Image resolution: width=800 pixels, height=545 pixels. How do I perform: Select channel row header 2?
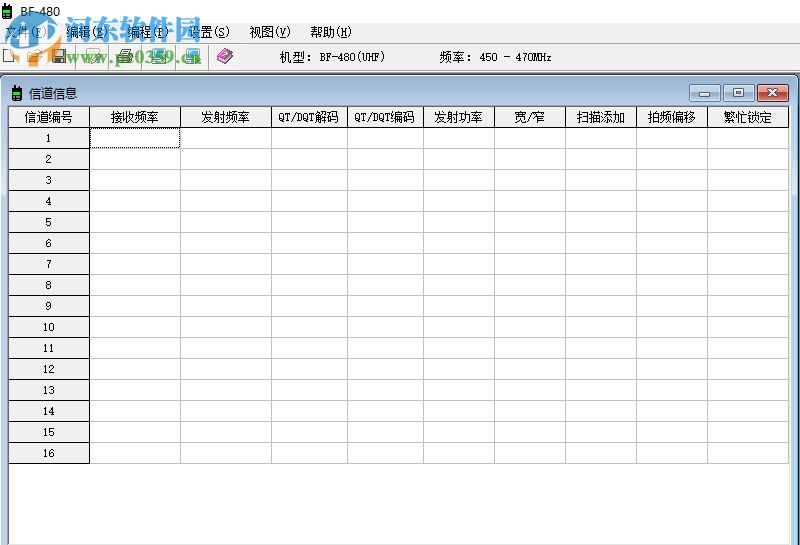pos(49,159)
